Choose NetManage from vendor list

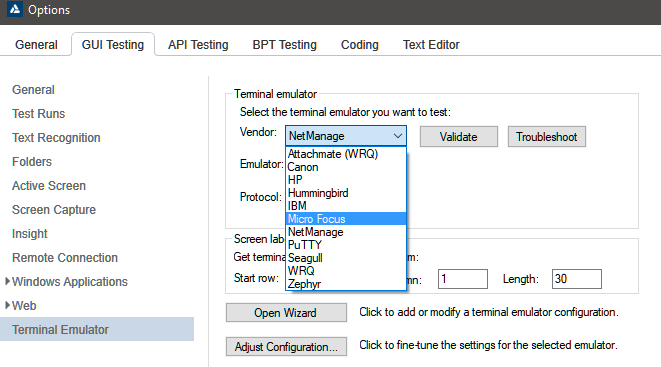[x=346, y=232]
